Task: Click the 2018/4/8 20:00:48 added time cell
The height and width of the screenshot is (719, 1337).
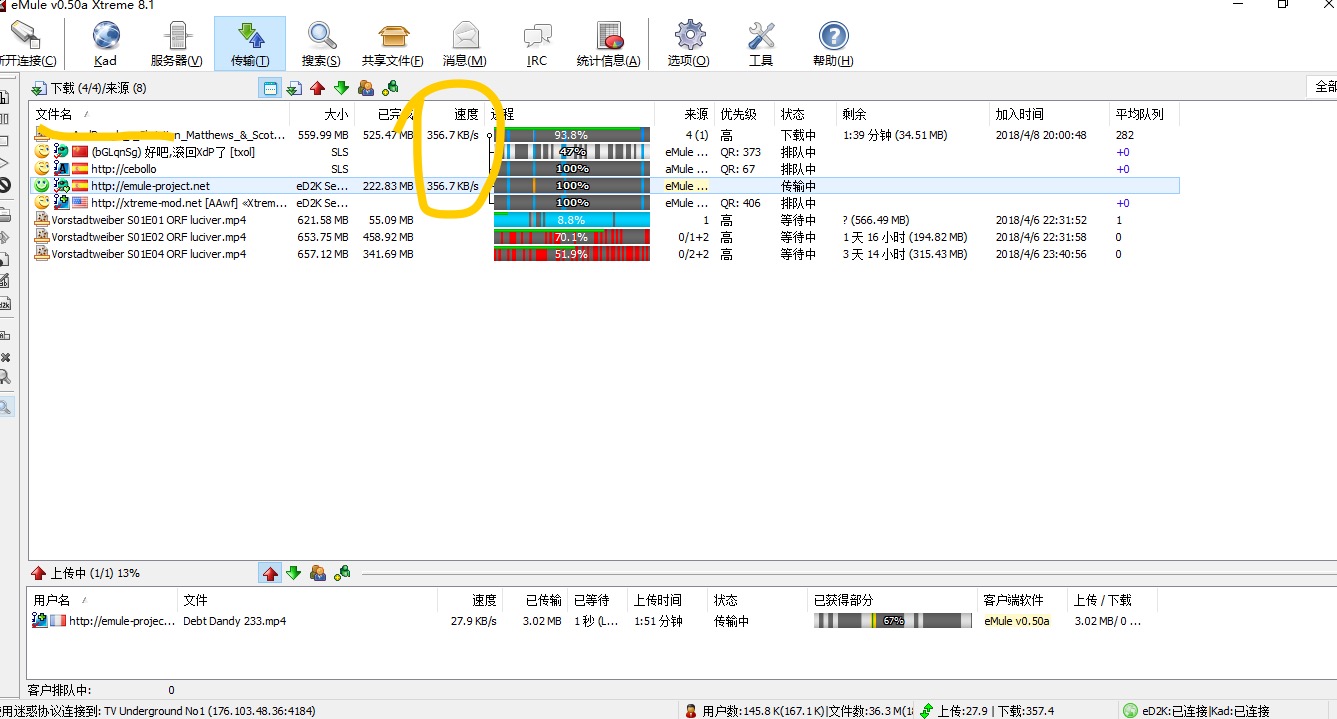Action: tap(1041, 135)
